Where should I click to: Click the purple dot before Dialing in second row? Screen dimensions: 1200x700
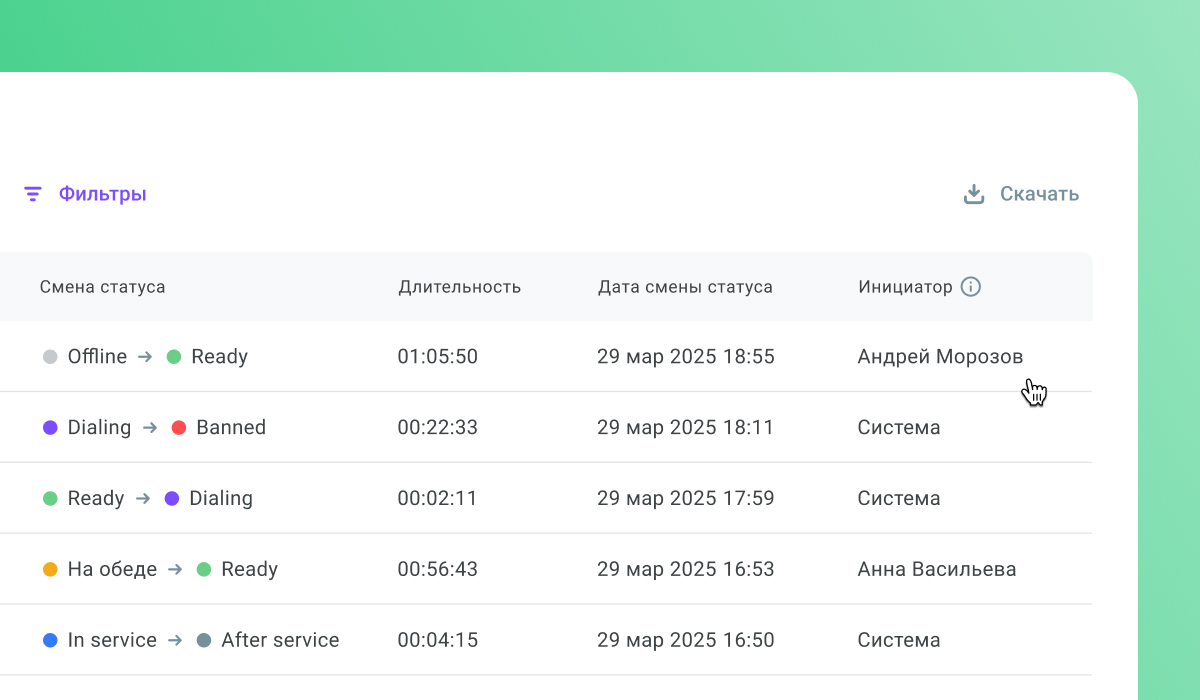(50, 428)
